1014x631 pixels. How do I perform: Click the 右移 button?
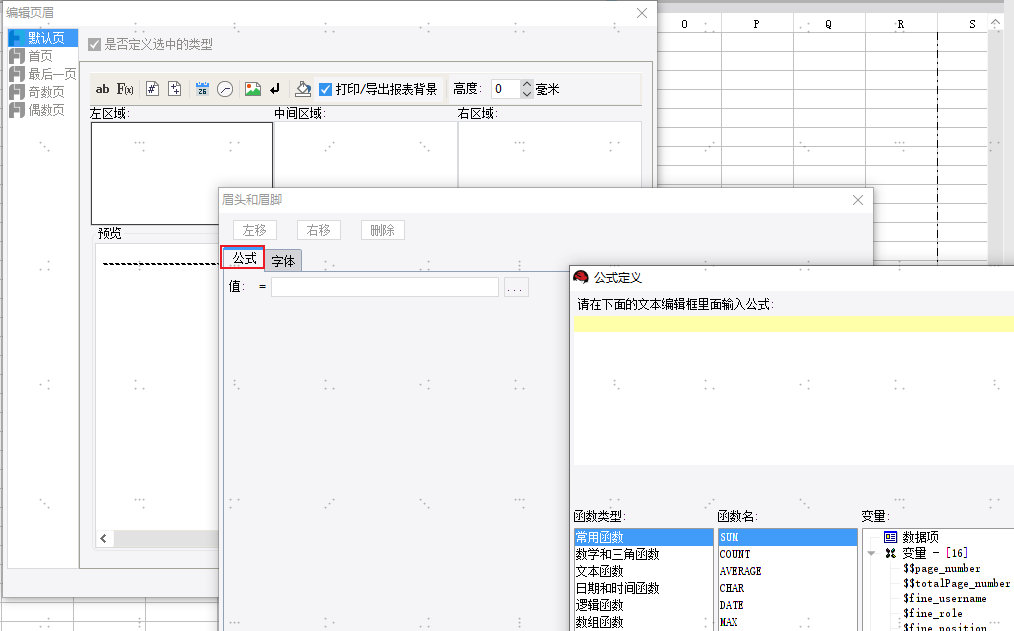coord(319,230)
